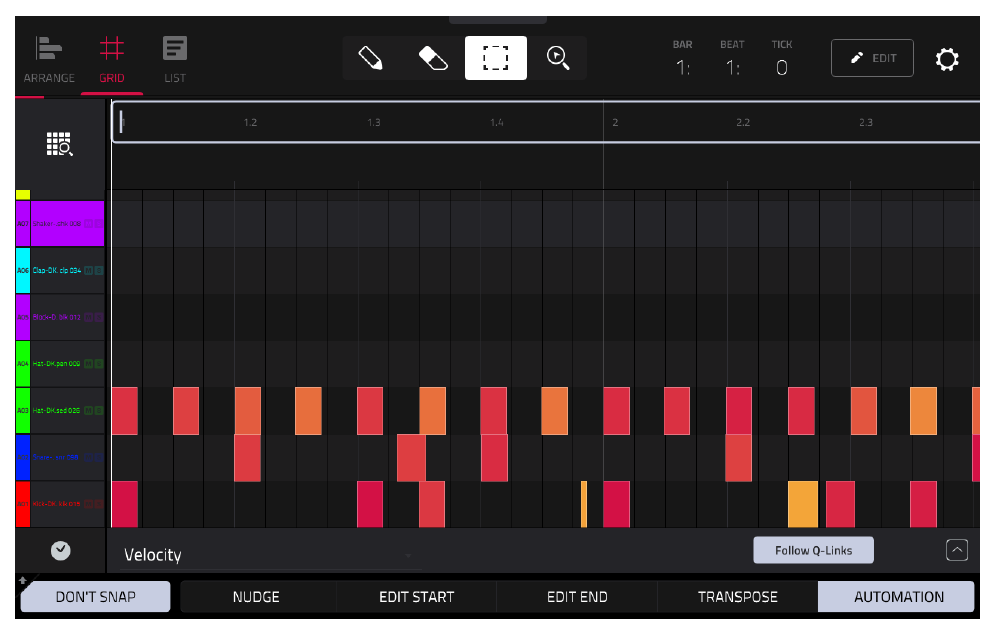Choose the magnifier zoom tool
This screenshot has height=636, width=996.
coord(558,58)
